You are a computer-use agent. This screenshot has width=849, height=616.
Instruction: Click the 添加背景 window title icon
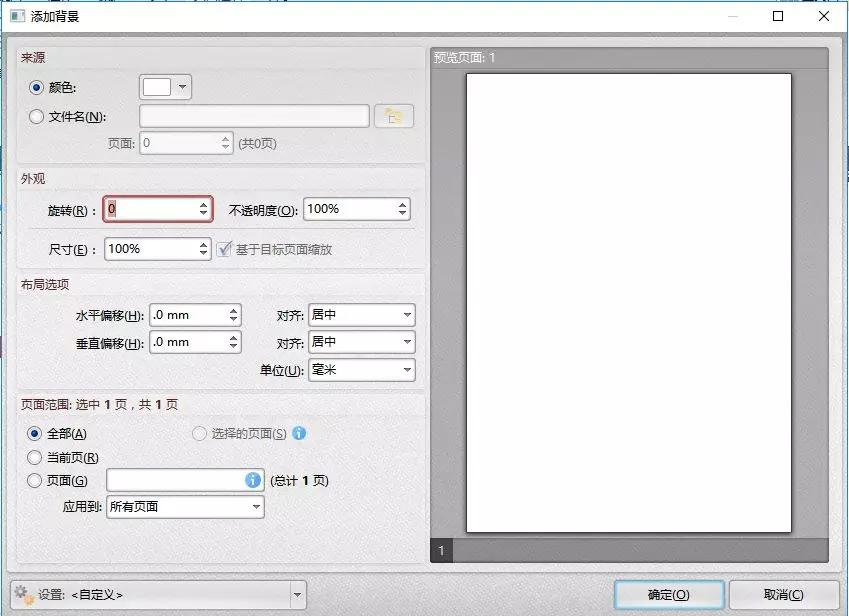tap(17, 16)
